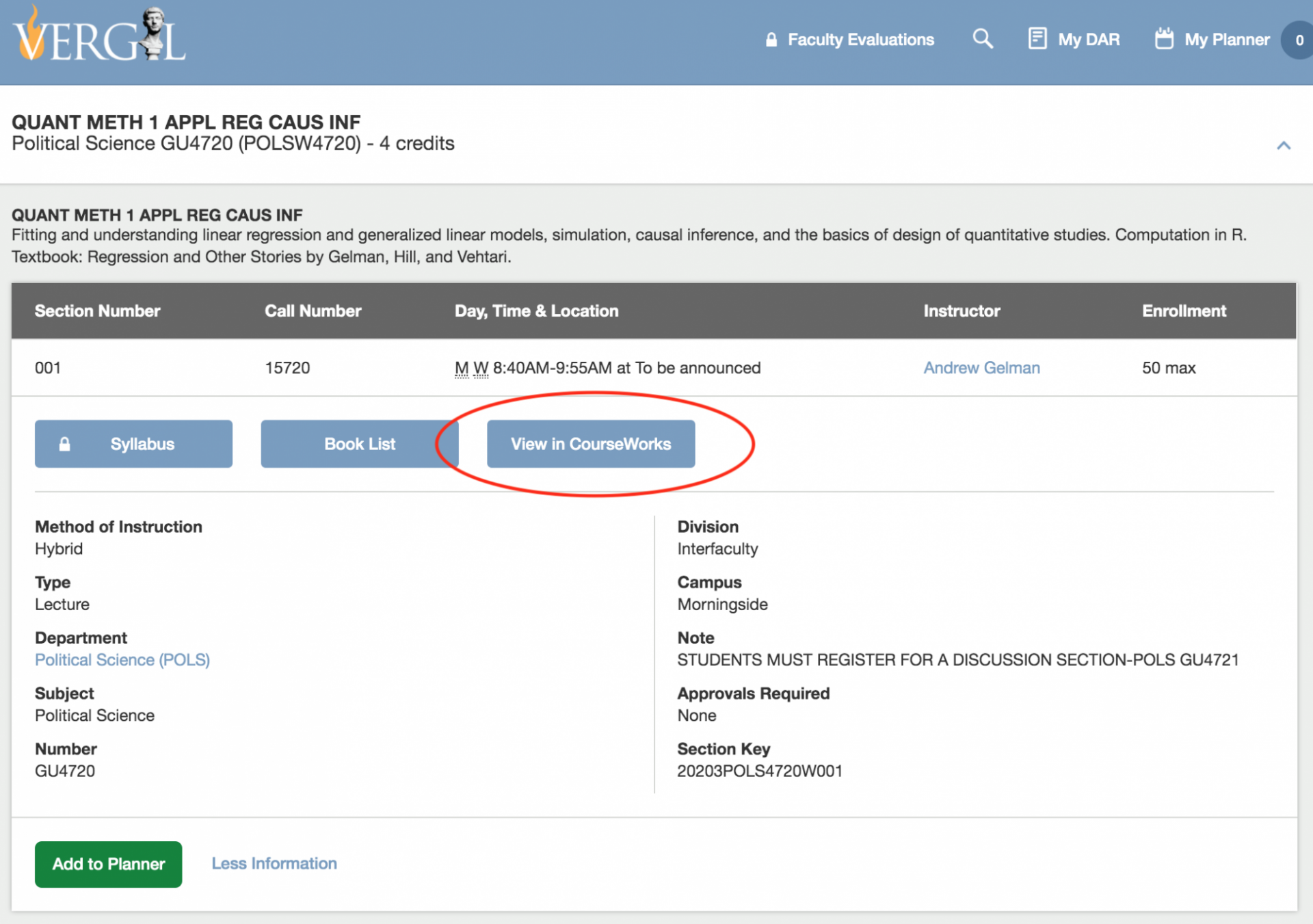Click the lock icon on Syllabus button
The width and height of the screenshot is (1313, 924).
(65, 444)
